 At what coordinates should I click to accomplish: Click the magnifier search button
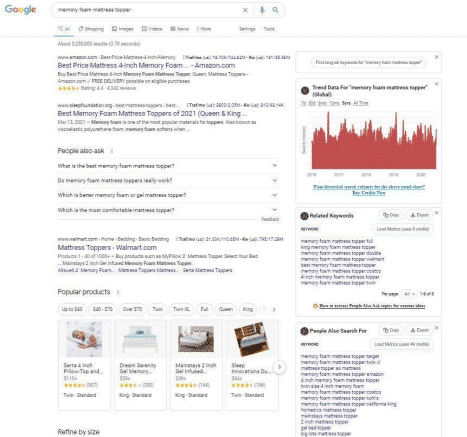(275, 10)
